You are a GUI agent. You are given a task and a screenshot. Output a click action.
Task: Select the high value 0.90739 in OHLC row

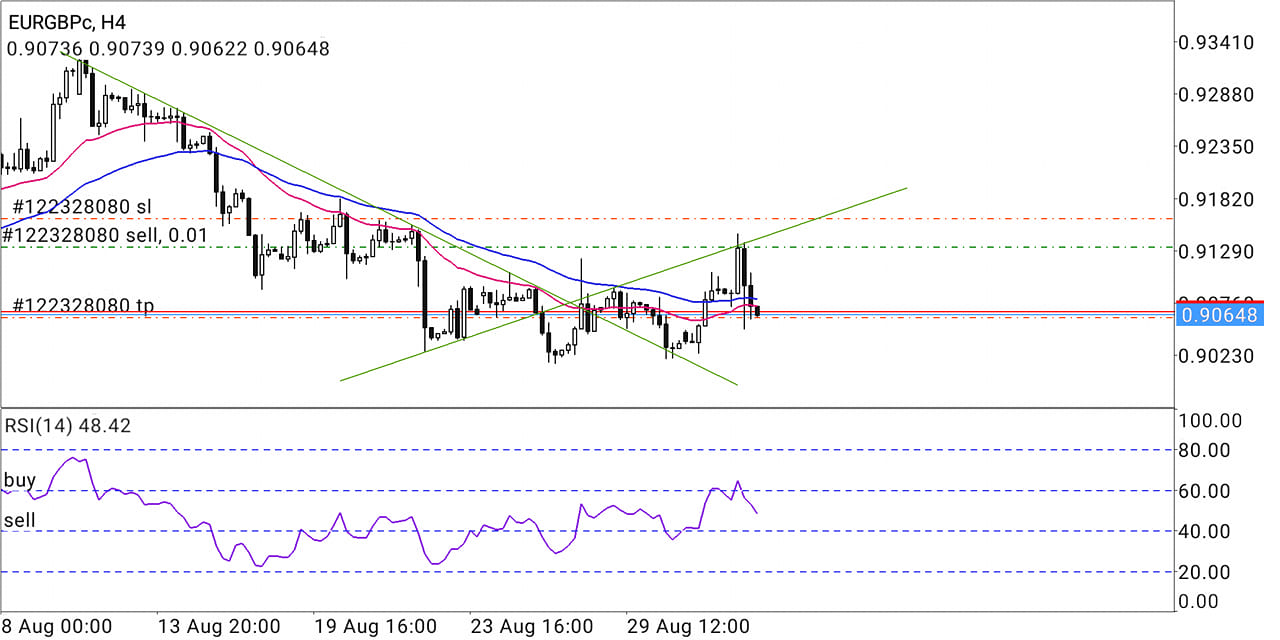click(x=128, y=48)
